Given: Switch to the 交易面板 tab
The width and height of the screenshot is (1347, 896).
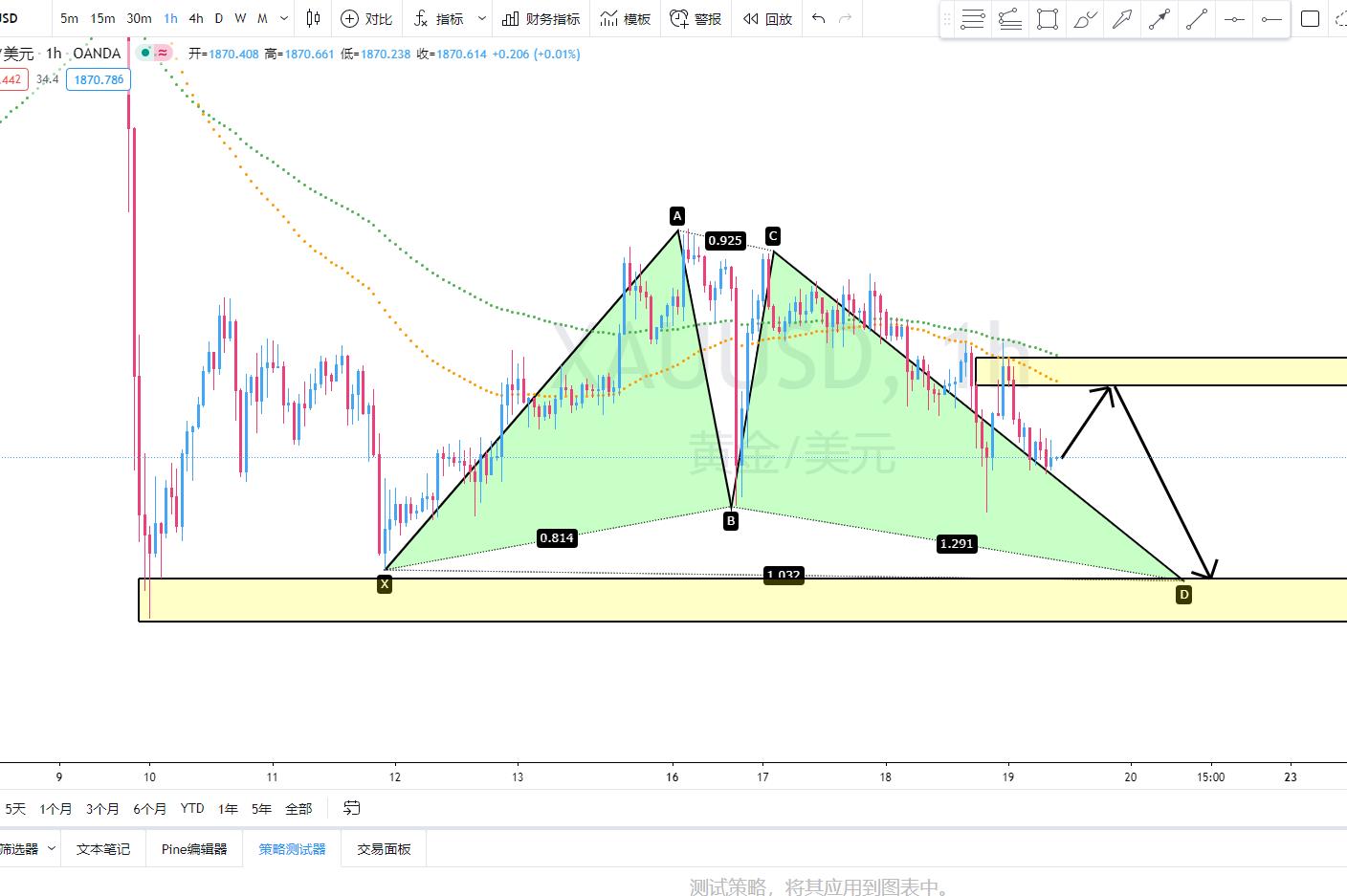Looking at the screenshot, I should tap(384, 848).
